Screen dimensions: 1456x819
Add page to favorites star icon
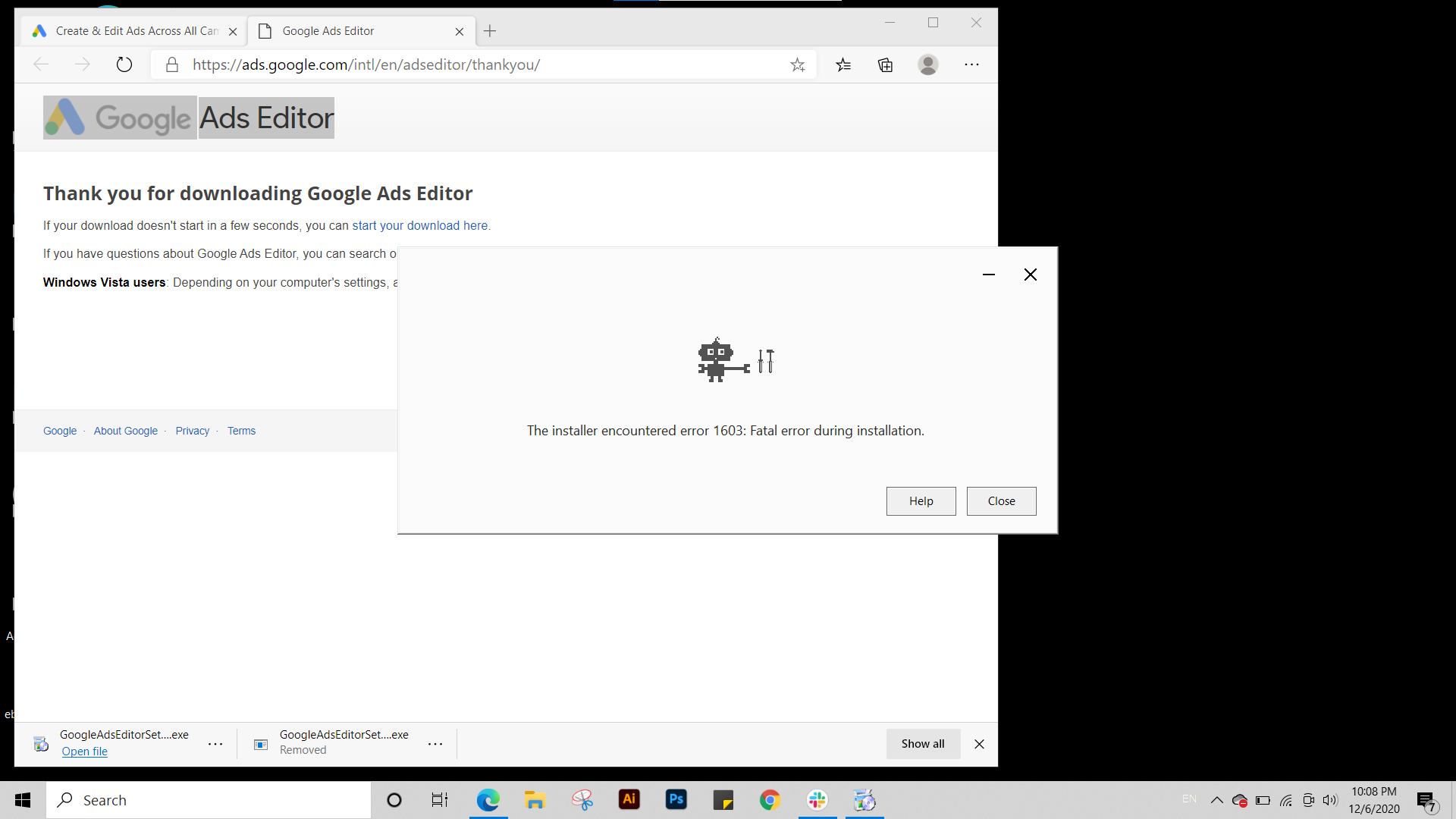pyautogui.click(x=797, y=64)
